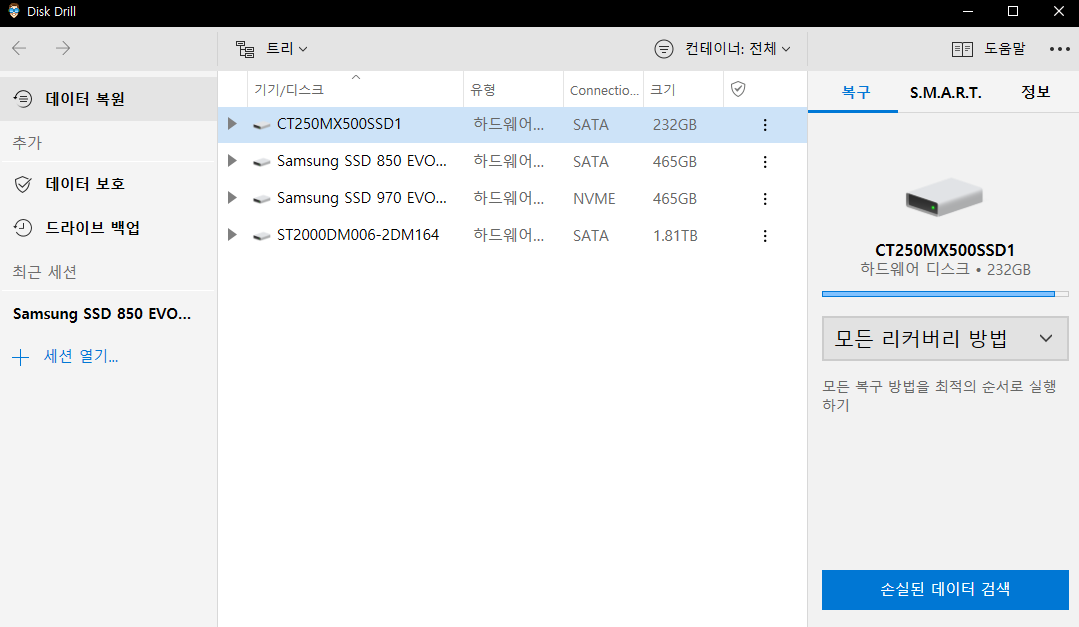This screenshot has width=1079, height=627.
Task: Switch to the 복구 tab
Action: 855,92
